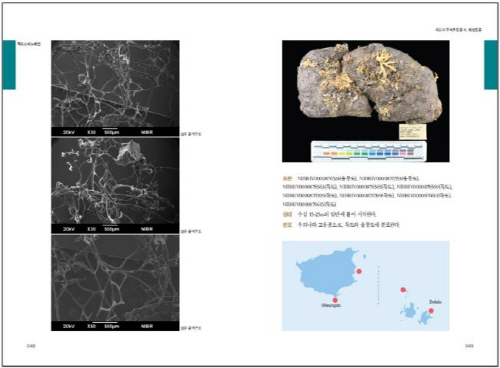Open the bottom X50 SEM micrograph

point(115,283)
